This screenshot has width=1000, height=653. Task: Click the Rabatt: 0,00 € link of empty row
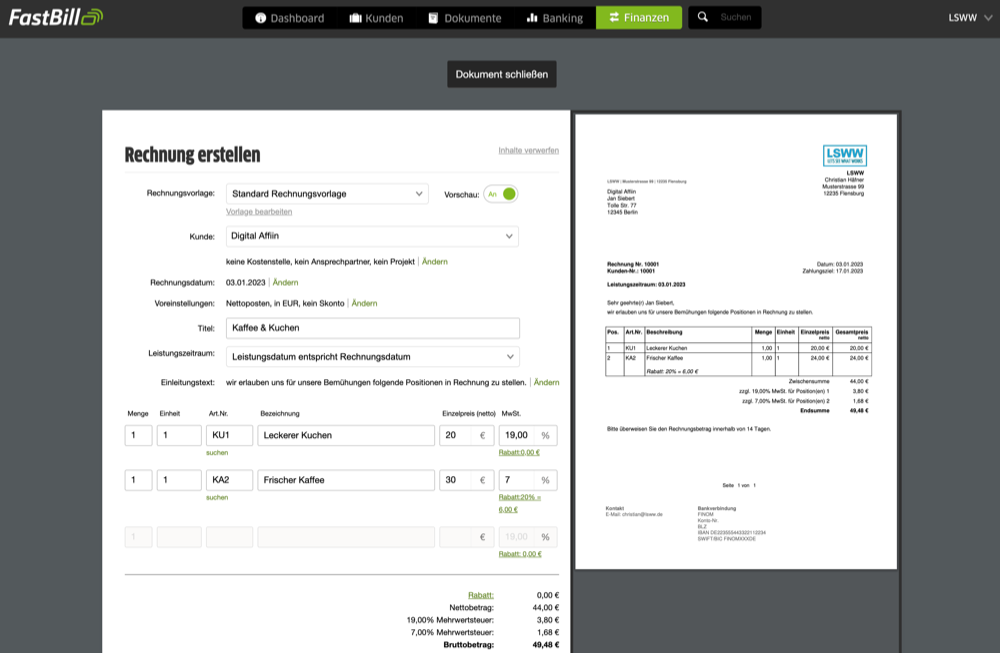click(x=520, y=554)
